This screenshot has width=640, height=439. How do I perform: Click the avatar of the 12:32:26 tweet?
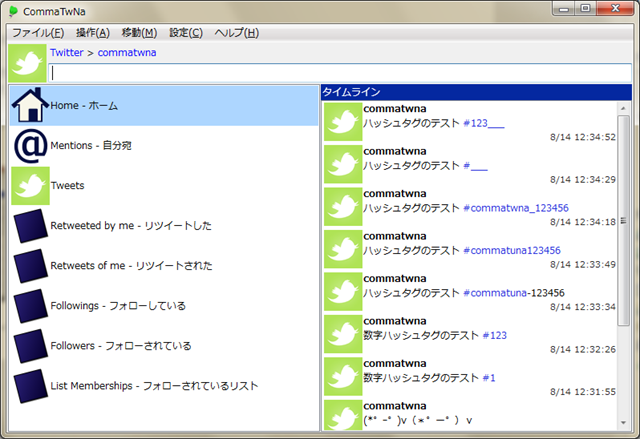(343, 334)
